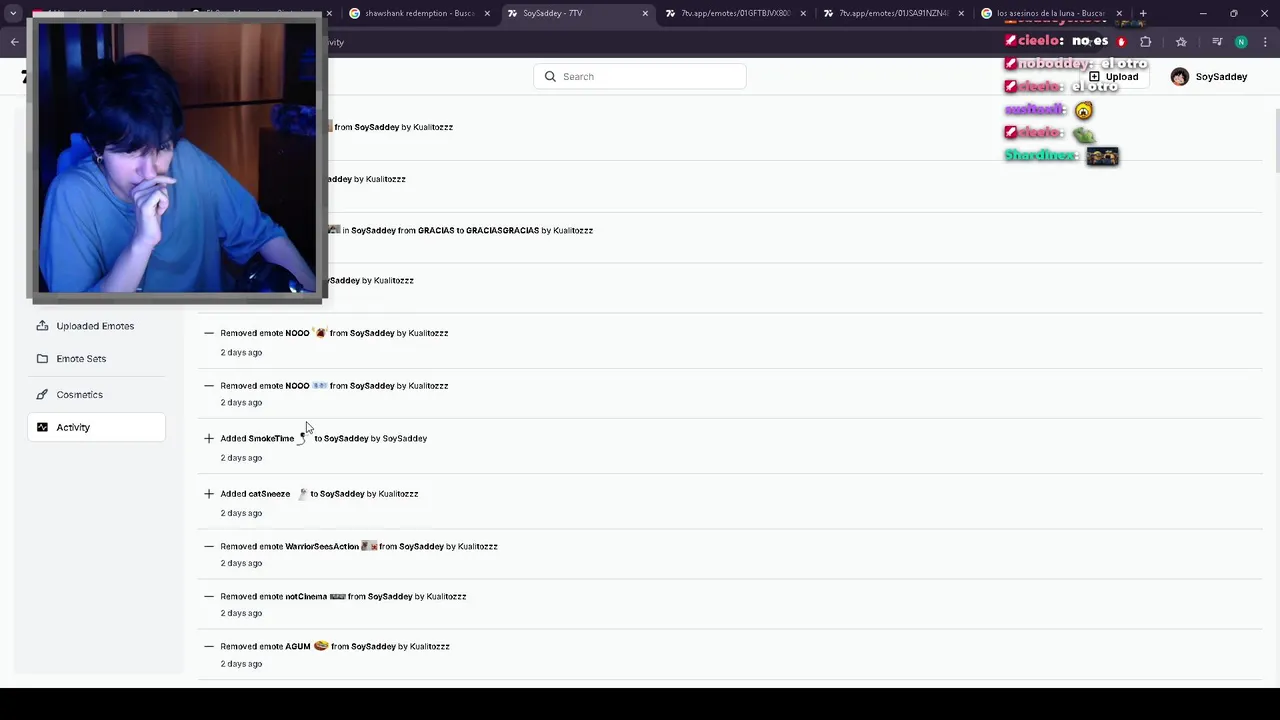Click the emote name WarriorSeesAction
The image size is (1280, 720).
(x=322, y=546)
